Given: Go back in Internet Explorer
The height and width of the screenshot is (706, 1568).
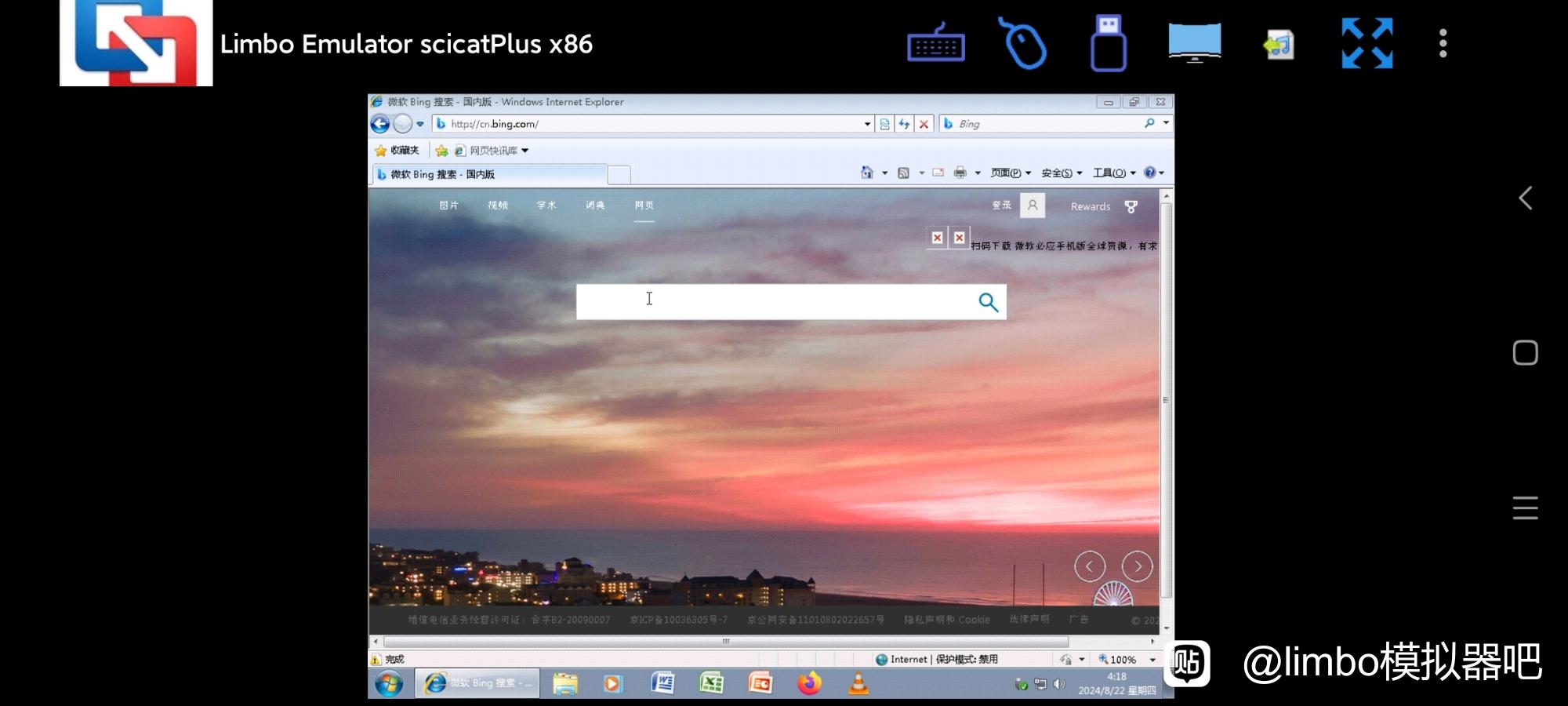Looking at the screenshot, I should click(380, 124).
